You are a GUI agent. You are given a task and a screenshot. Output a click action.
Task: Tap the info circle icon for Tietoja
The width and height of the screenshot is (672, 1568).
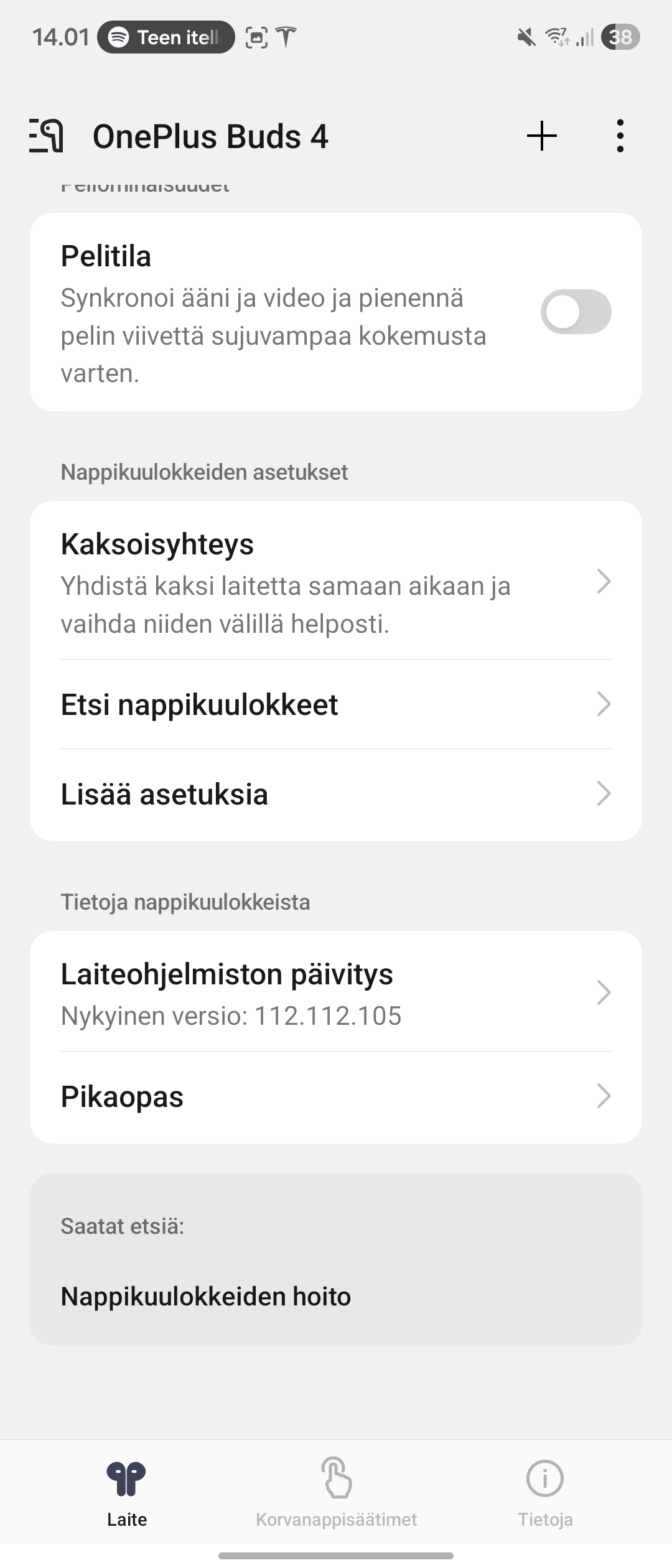[x=545, y=1478]
